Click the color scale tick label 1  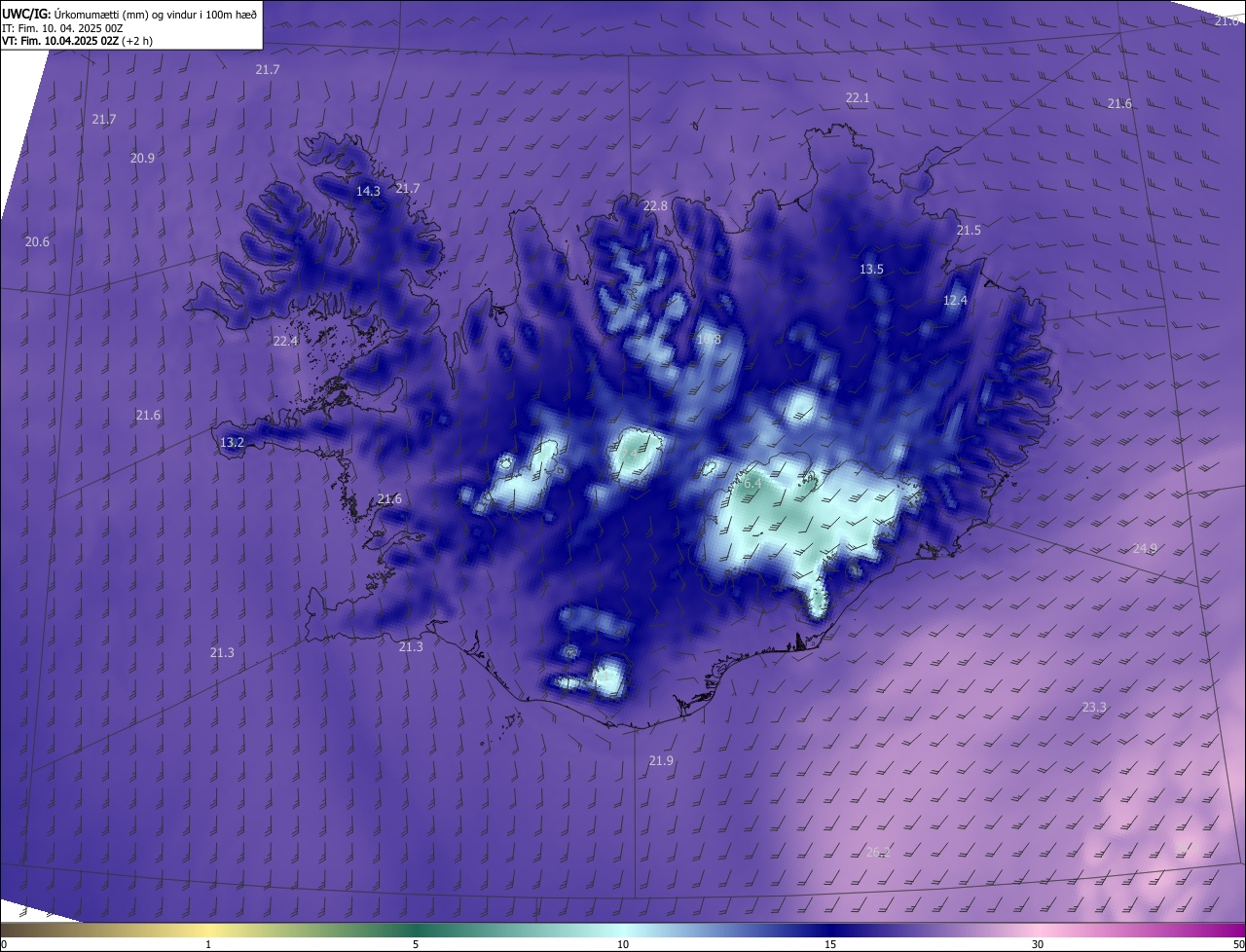[208, 944]
